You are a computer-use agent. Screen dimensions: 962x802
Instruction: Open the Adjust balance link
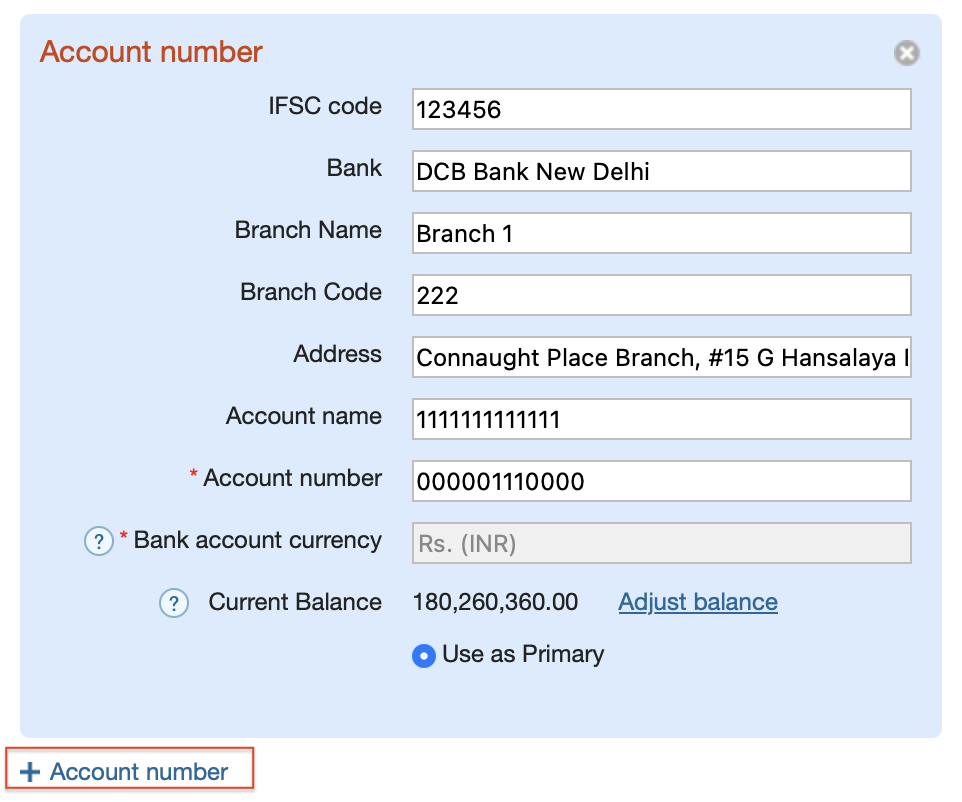pos(698,602)
